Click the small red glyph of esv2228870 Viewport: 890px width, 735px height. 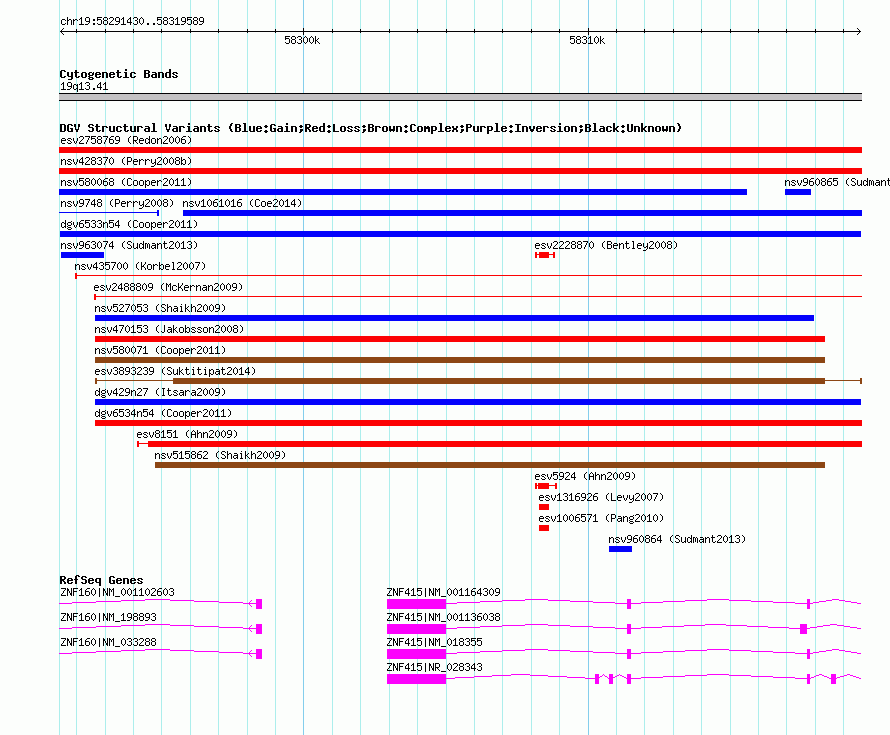click(545, 255)
